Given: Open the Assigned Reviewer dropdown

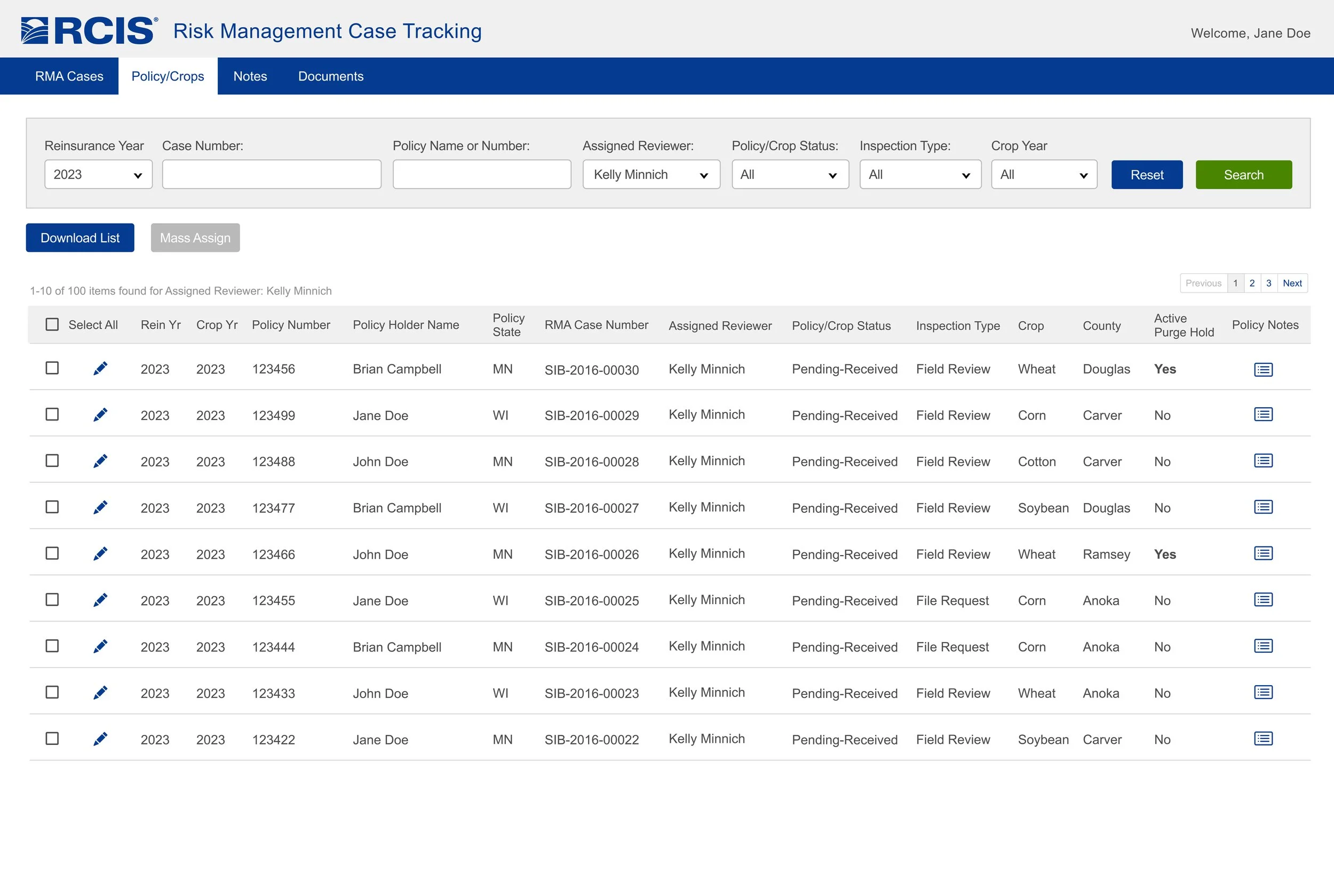Looking at the screenshot, I should tap(650, 175).
